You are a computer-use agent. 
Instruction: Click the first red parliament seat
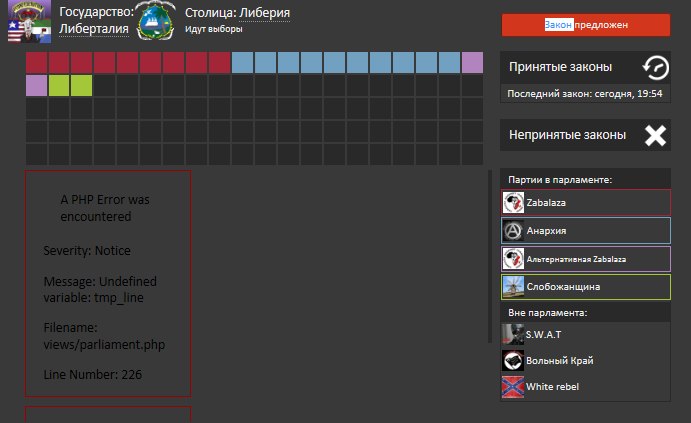coord(37,63)
